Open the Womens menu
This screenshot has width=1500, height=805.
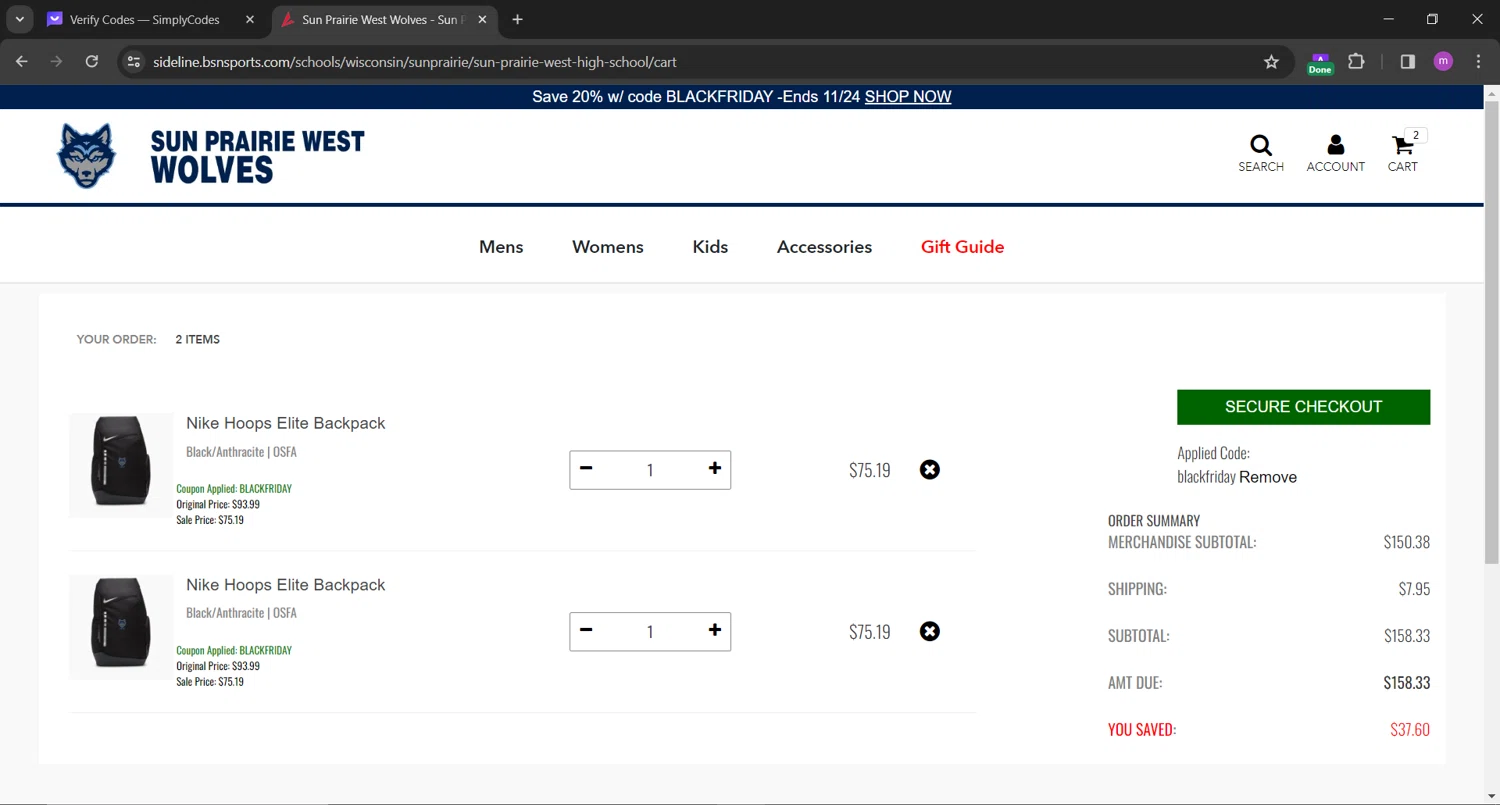608,247
